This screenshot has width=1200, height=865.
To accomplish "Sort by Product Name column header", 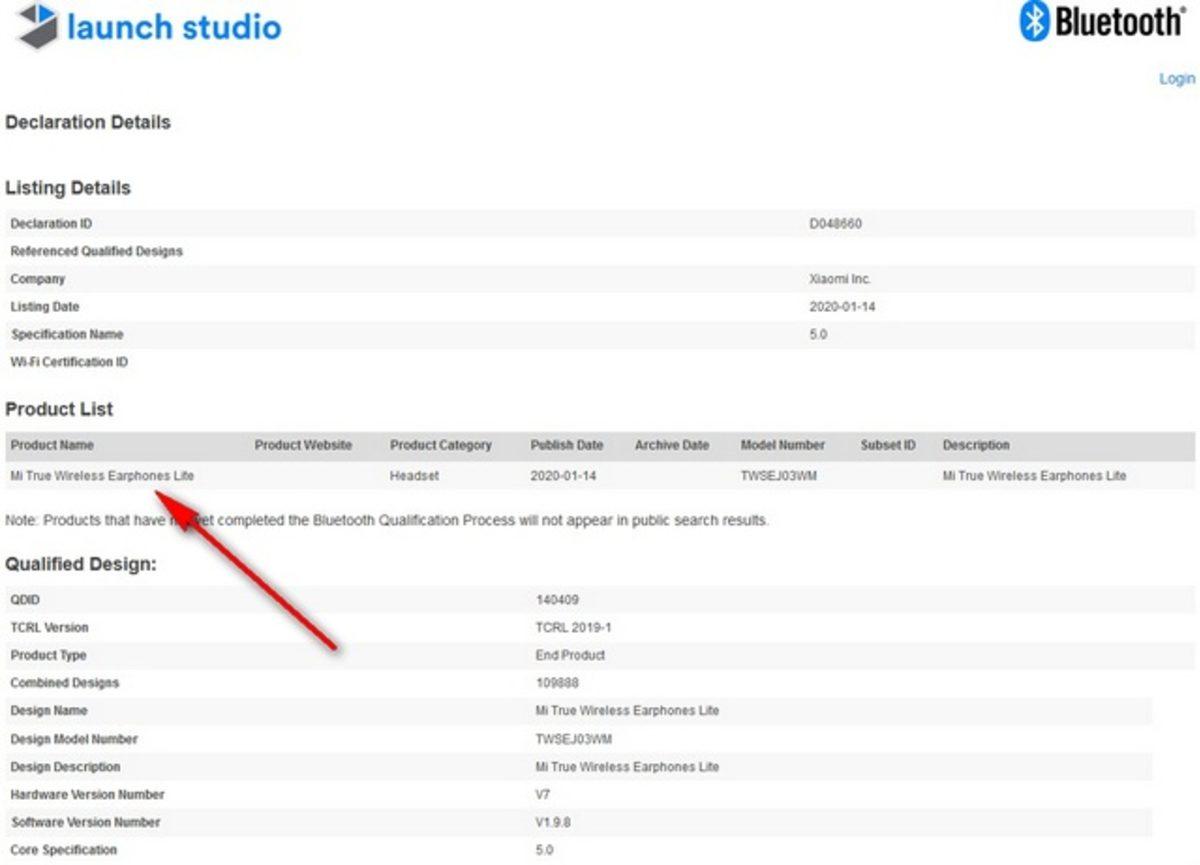I will (x=51, y=445).
